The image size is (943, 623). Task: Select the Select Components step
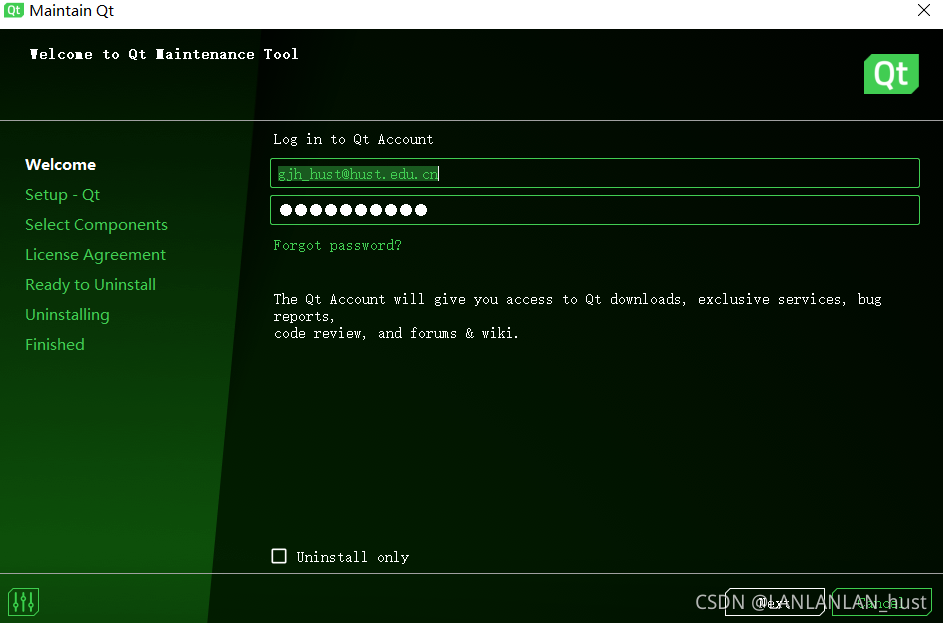click(x=96, y=225)
